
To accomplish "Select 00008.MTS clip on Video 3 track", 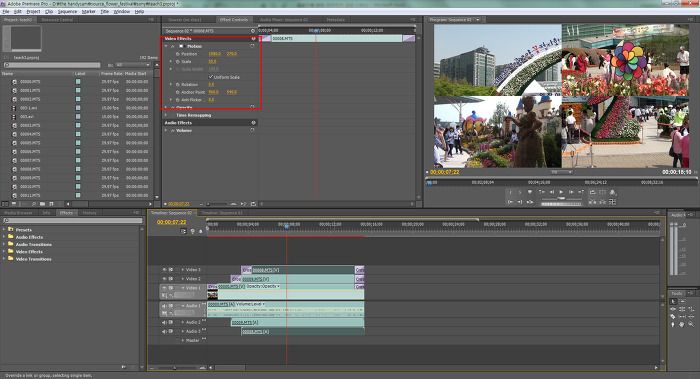I will tap(303, 270).
